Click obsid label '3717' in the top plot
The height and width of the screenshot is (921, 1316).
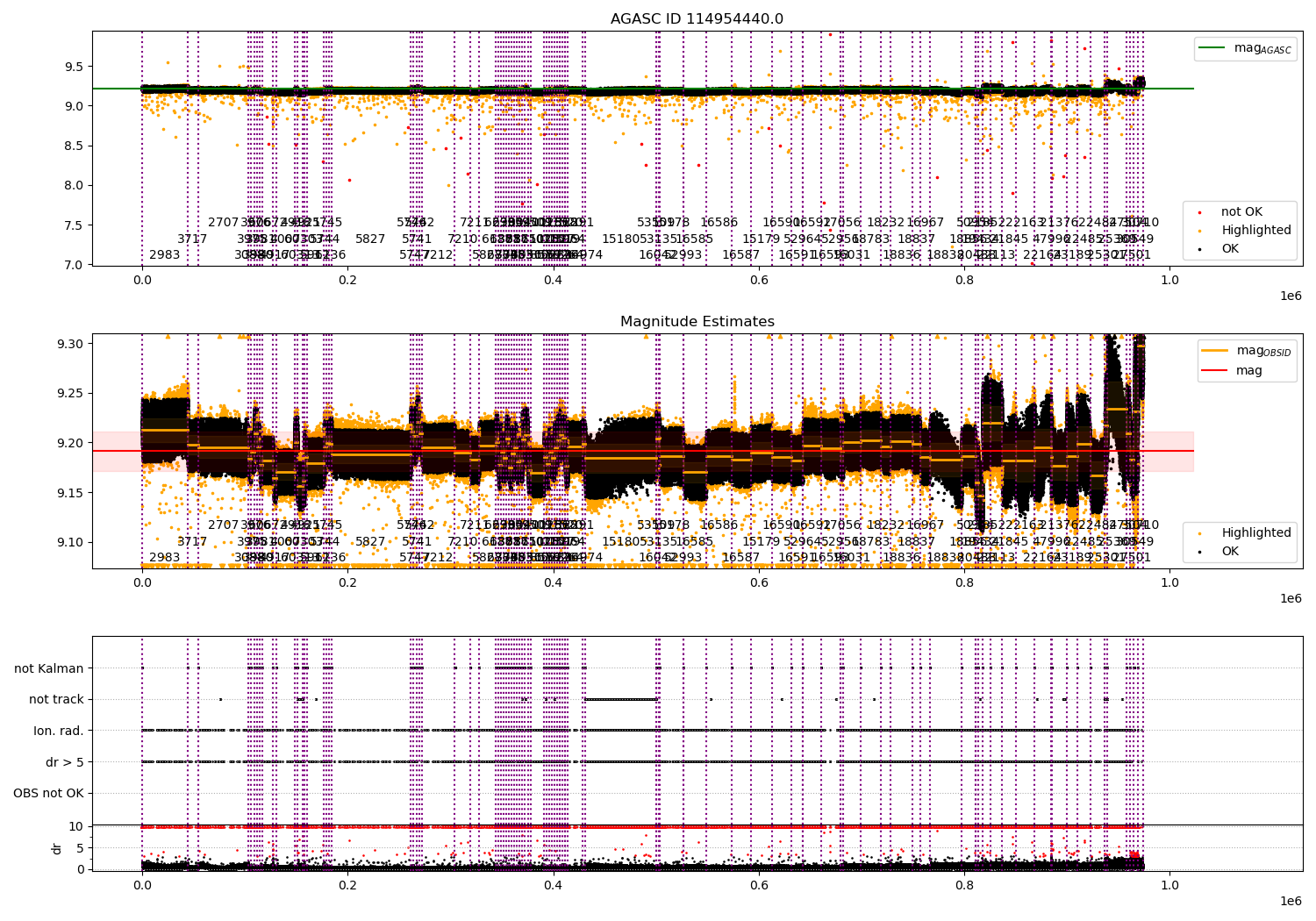(x=192, y=239)
